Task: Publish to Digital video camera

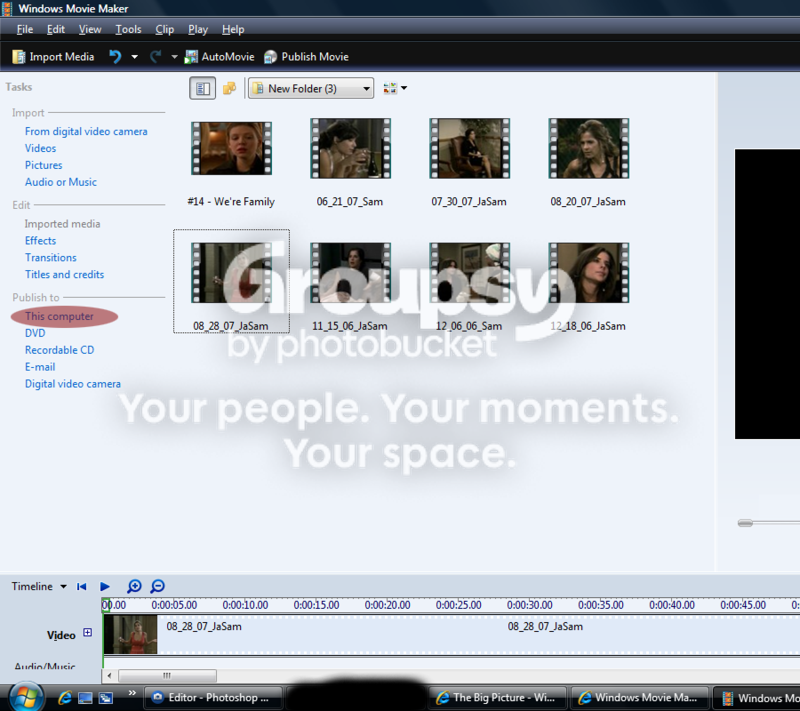Action: pos(73,384)
